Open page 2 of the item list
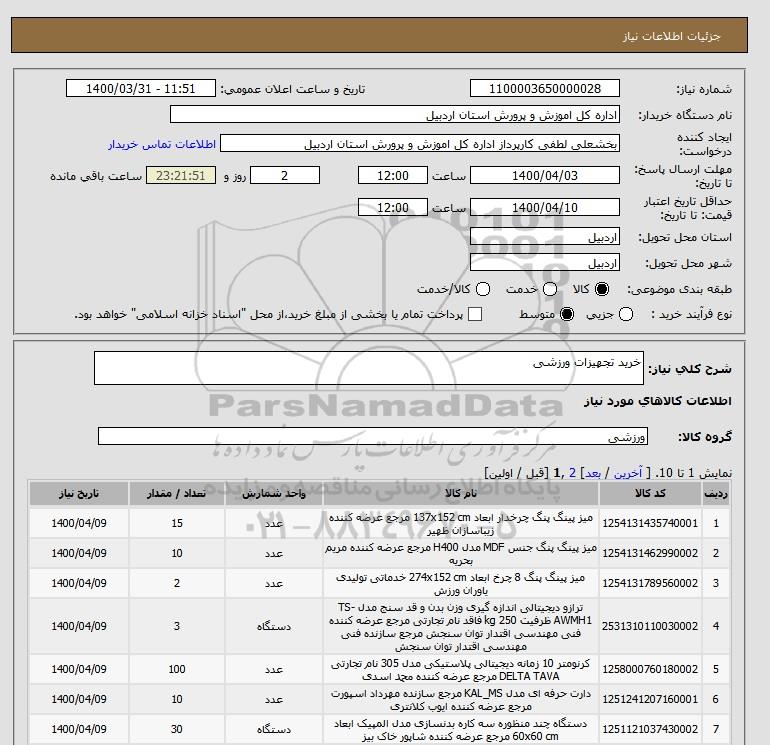This screenshot has height=745, width=770. (572, 473)
